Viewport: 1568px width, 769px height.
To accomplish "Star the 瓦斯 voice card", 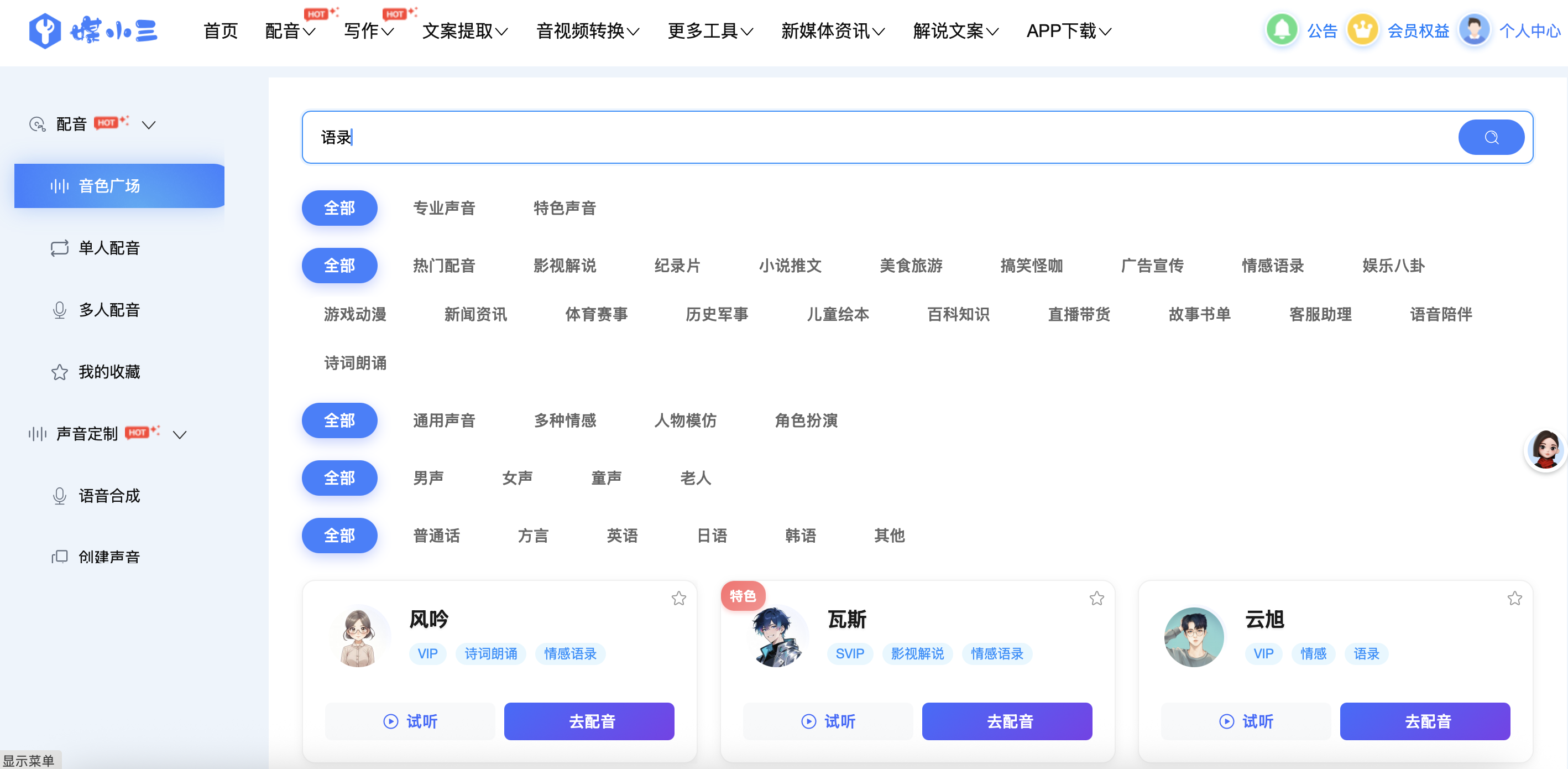I will point(1096,598).
